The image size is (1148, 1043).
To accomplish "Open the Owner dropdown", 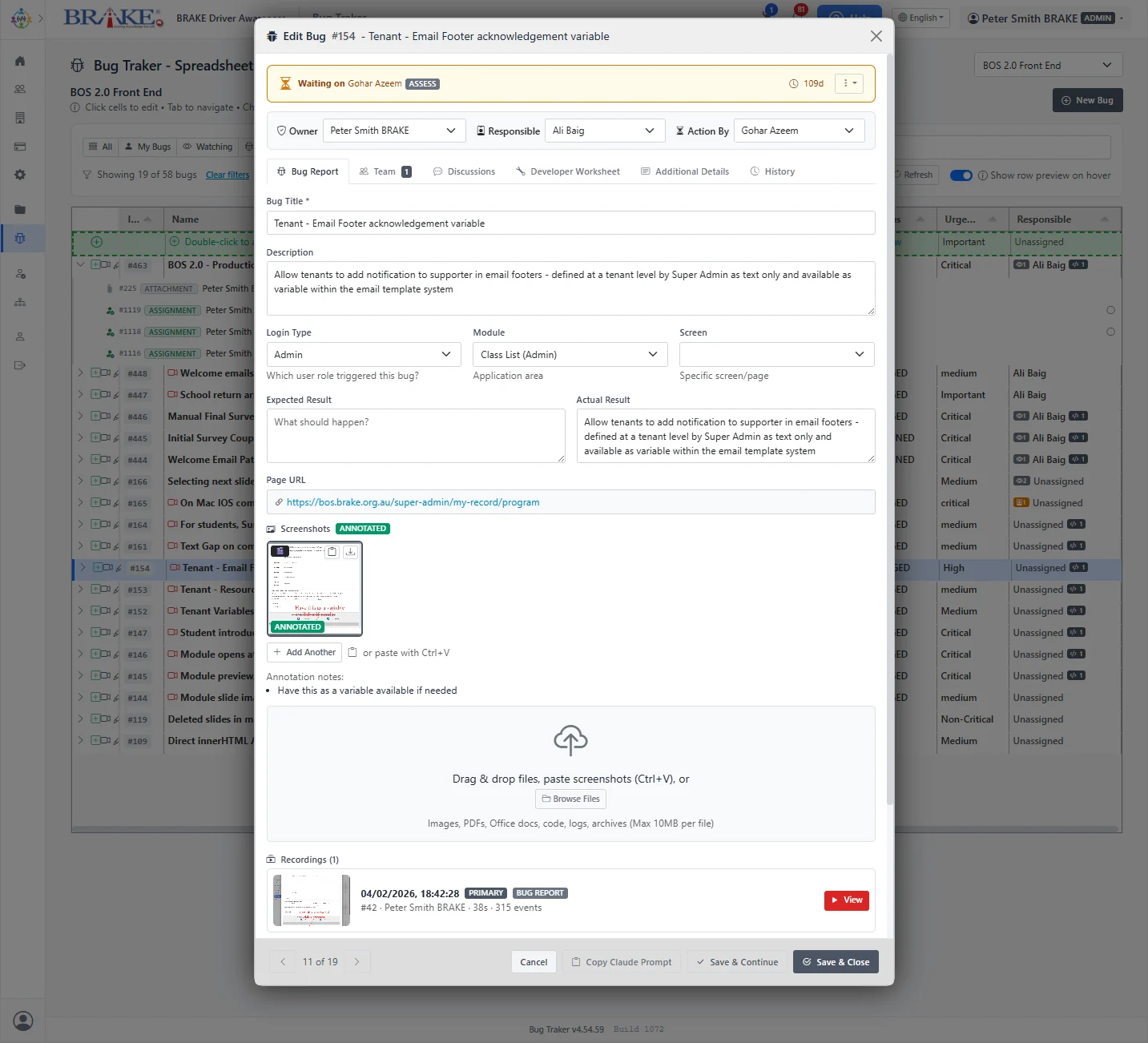I will (x=394, y=131).
